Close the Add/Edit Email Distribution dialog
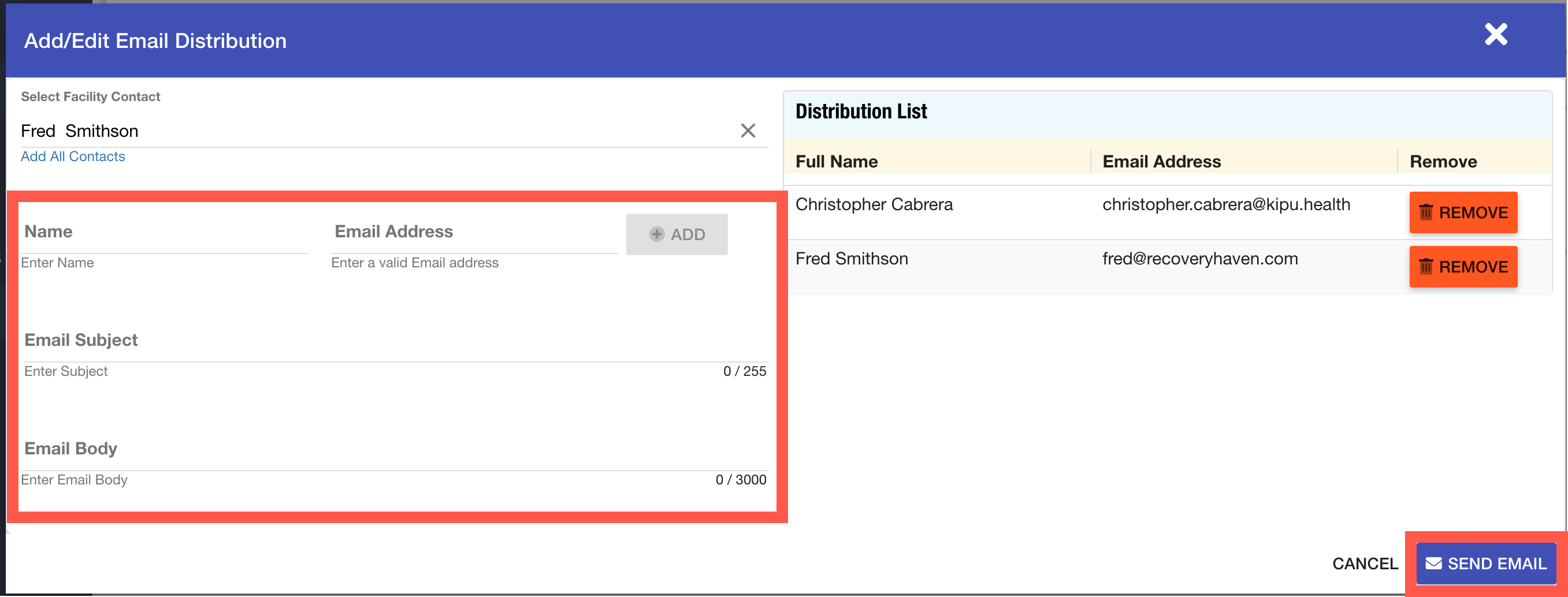Screen dimensions: 1568x597 pyautogui.click(x=1495, y=35)
